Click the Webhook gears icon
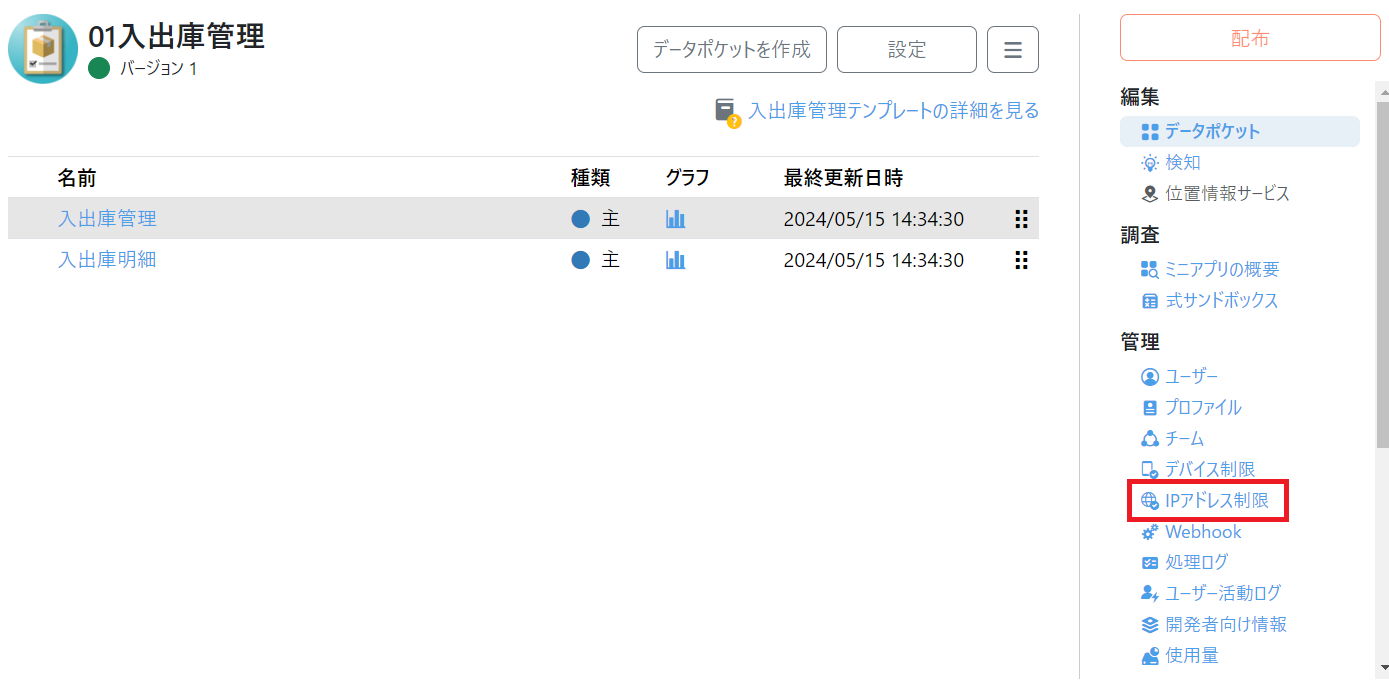The width and height of the screenshot is (1389, 684). (1150, 532)
